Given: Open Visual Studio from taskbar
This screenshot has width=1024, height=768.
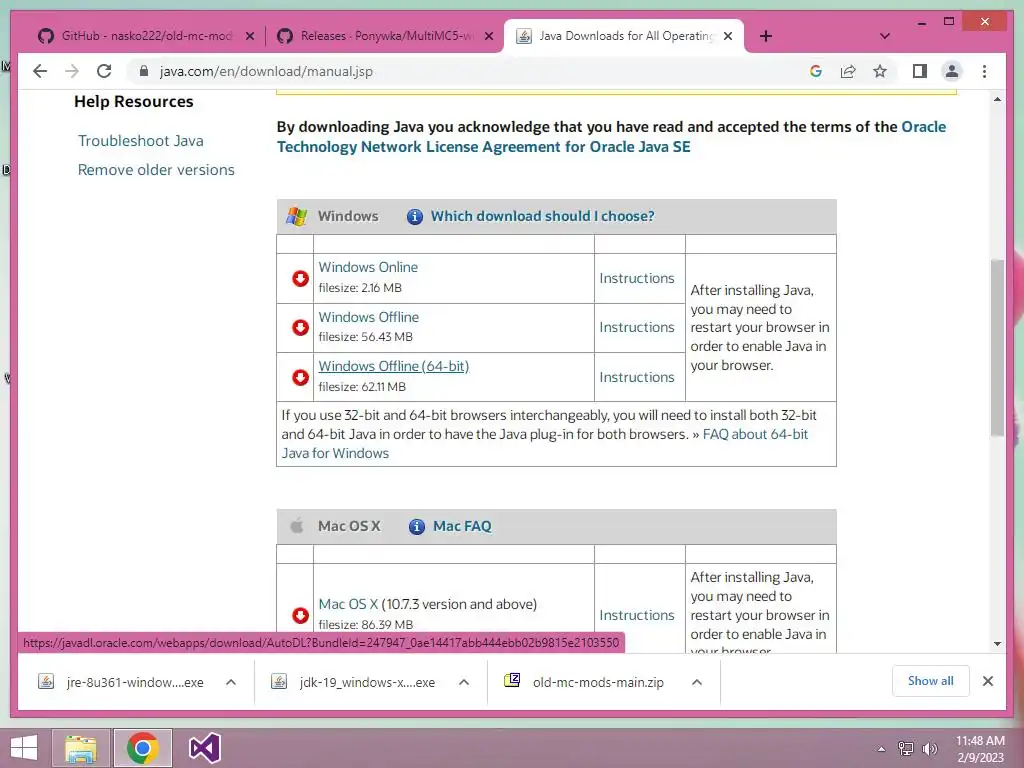Looking at the screenshot, I should click(204, 748).
